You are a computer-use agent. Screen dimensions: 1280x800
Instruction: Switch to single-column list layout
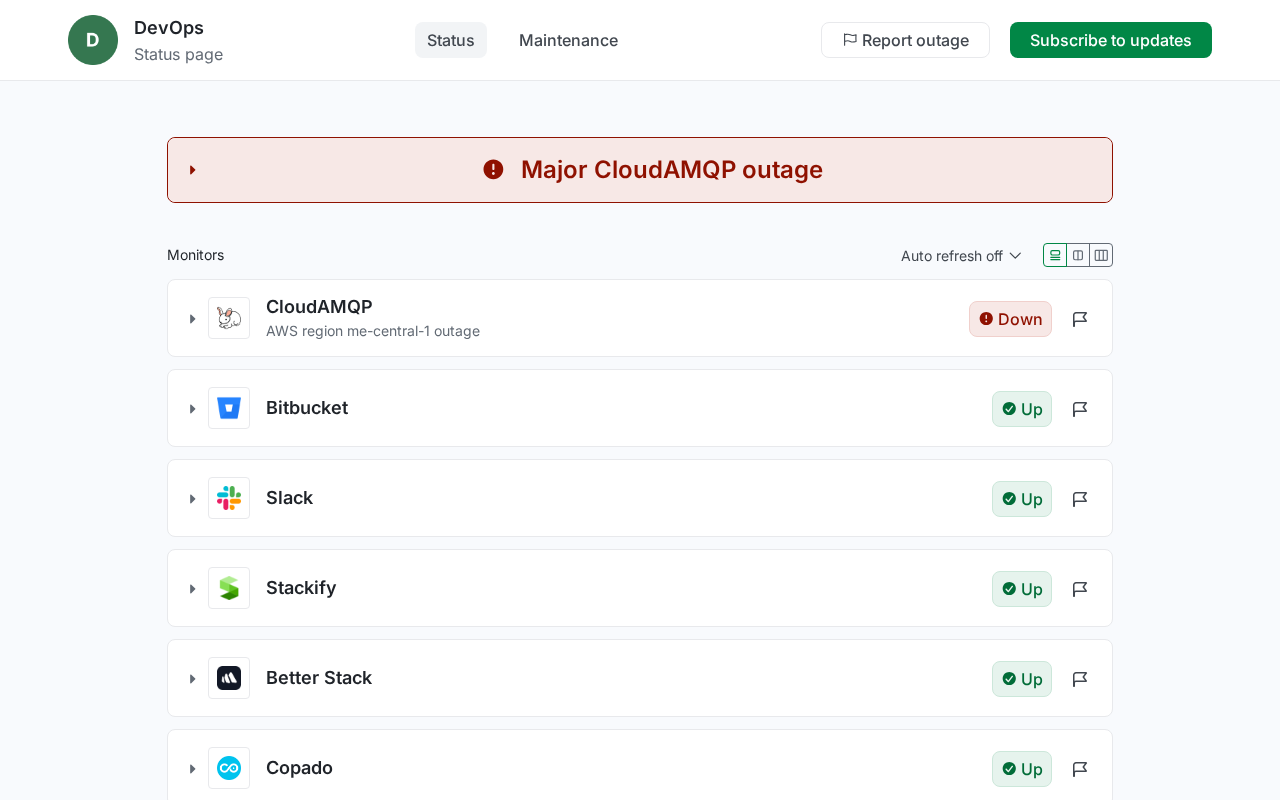click(x=1055, y=255)
